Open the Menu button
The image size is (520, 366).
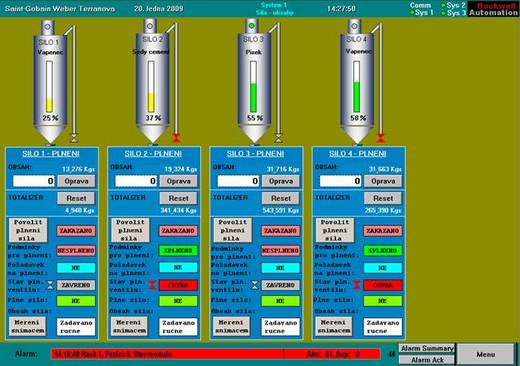click(485, 354)
